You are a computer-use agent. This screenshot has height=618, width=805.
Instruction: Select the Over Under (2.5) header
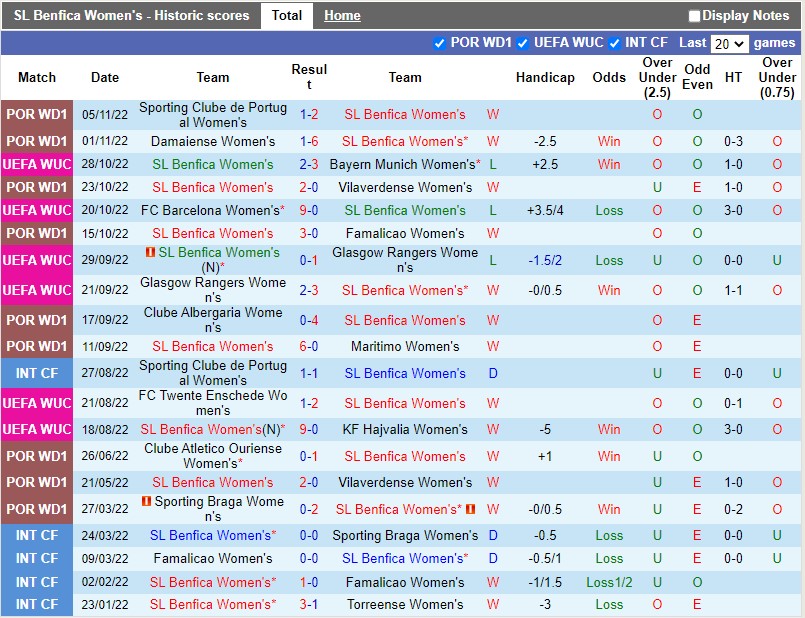[657, 78]
